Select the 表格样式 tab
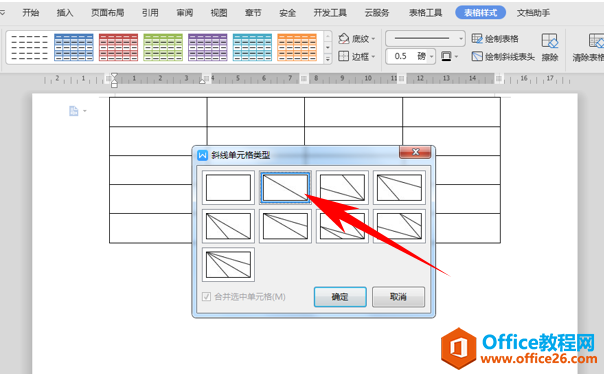Screen dimensions: 604x376 pyautogui.click(x=480, y=13)
